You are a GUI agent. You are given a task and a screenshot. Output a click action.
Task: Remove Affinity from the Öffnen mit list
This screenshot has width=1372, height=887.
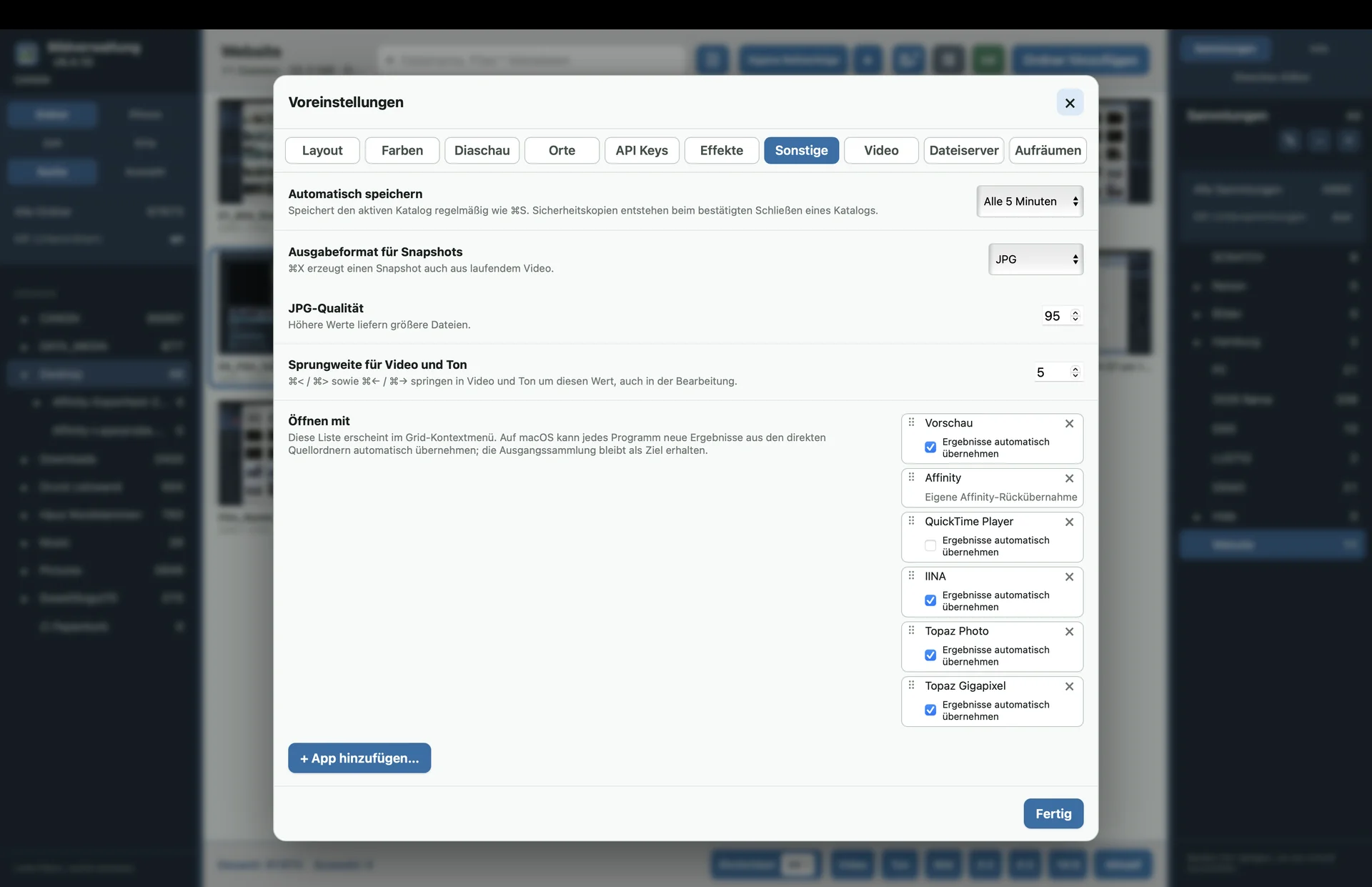[1069, 478]
